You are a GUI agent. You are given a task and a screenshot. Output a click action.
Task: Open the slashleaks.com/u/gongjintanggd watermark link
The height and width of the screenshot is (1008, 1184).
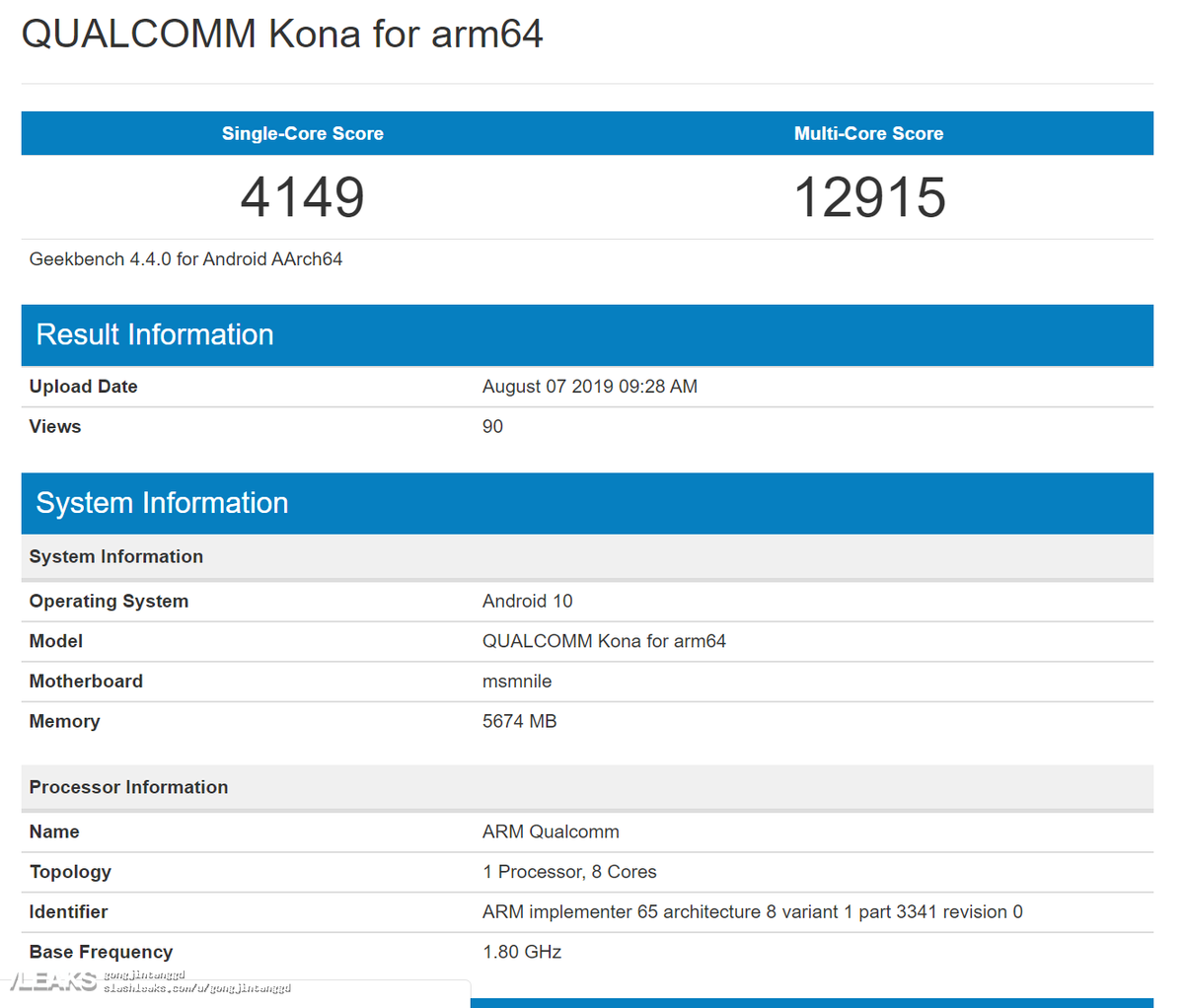click(x=196, y=986)
